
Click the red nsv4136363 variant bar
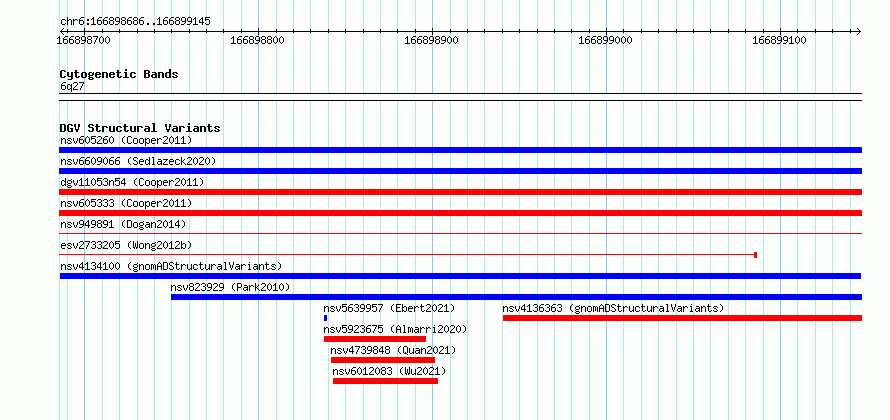pos(682,318)
